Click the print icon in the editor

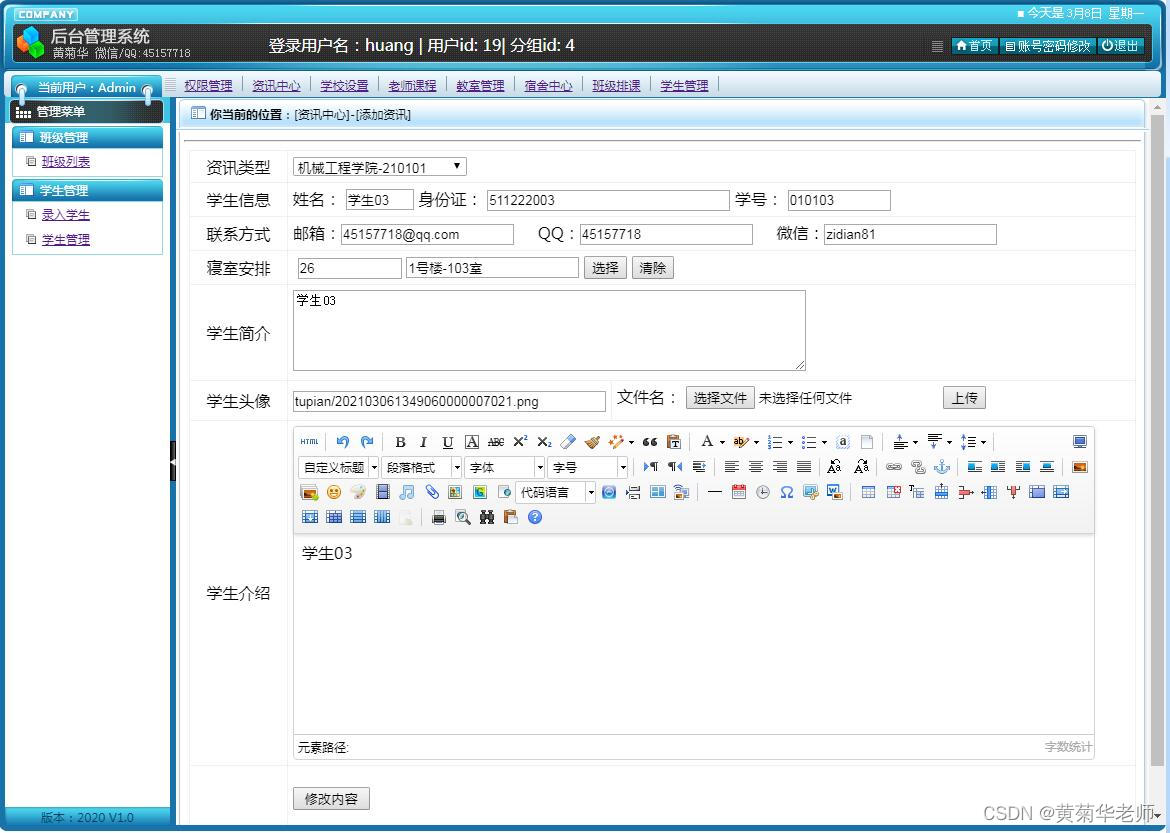[438, 517]
